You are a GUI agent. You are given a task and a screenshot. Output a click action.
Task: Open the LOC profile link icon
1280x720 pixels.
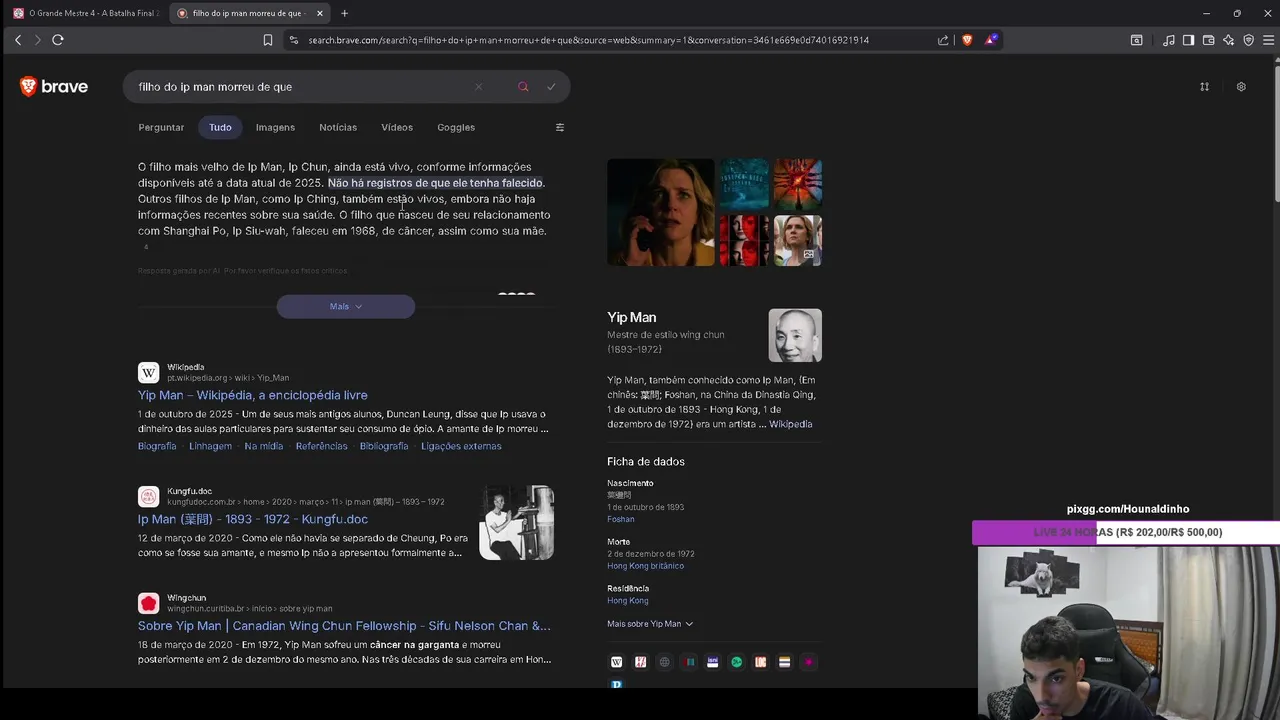[x=761, y=662]
